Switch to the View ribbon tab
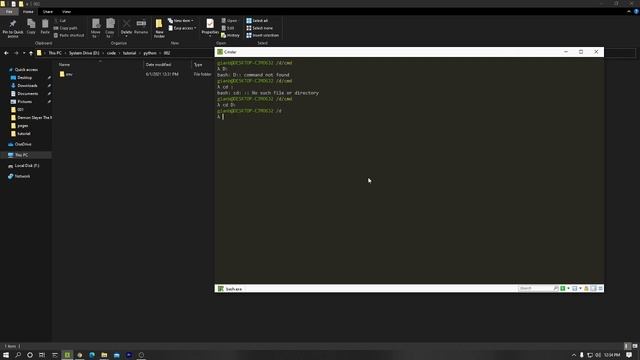 67,12
